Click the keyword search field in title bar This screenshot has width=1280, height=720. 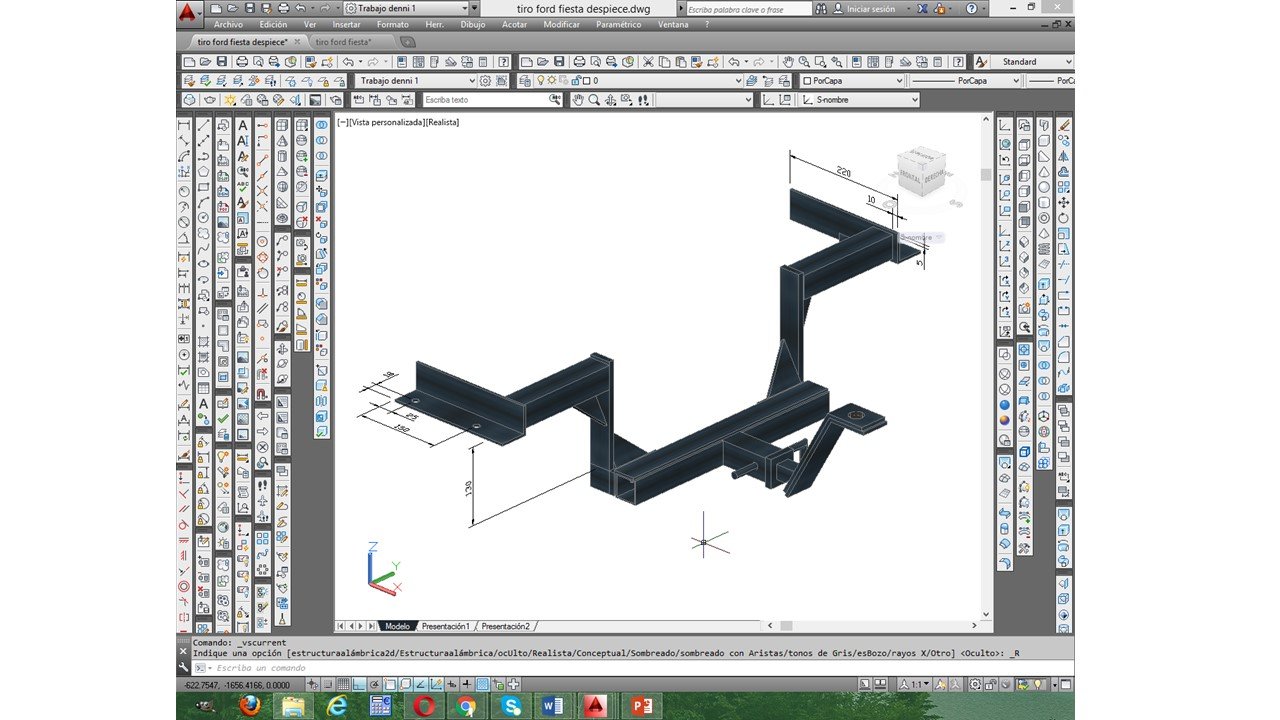click(x=750, y=9)
